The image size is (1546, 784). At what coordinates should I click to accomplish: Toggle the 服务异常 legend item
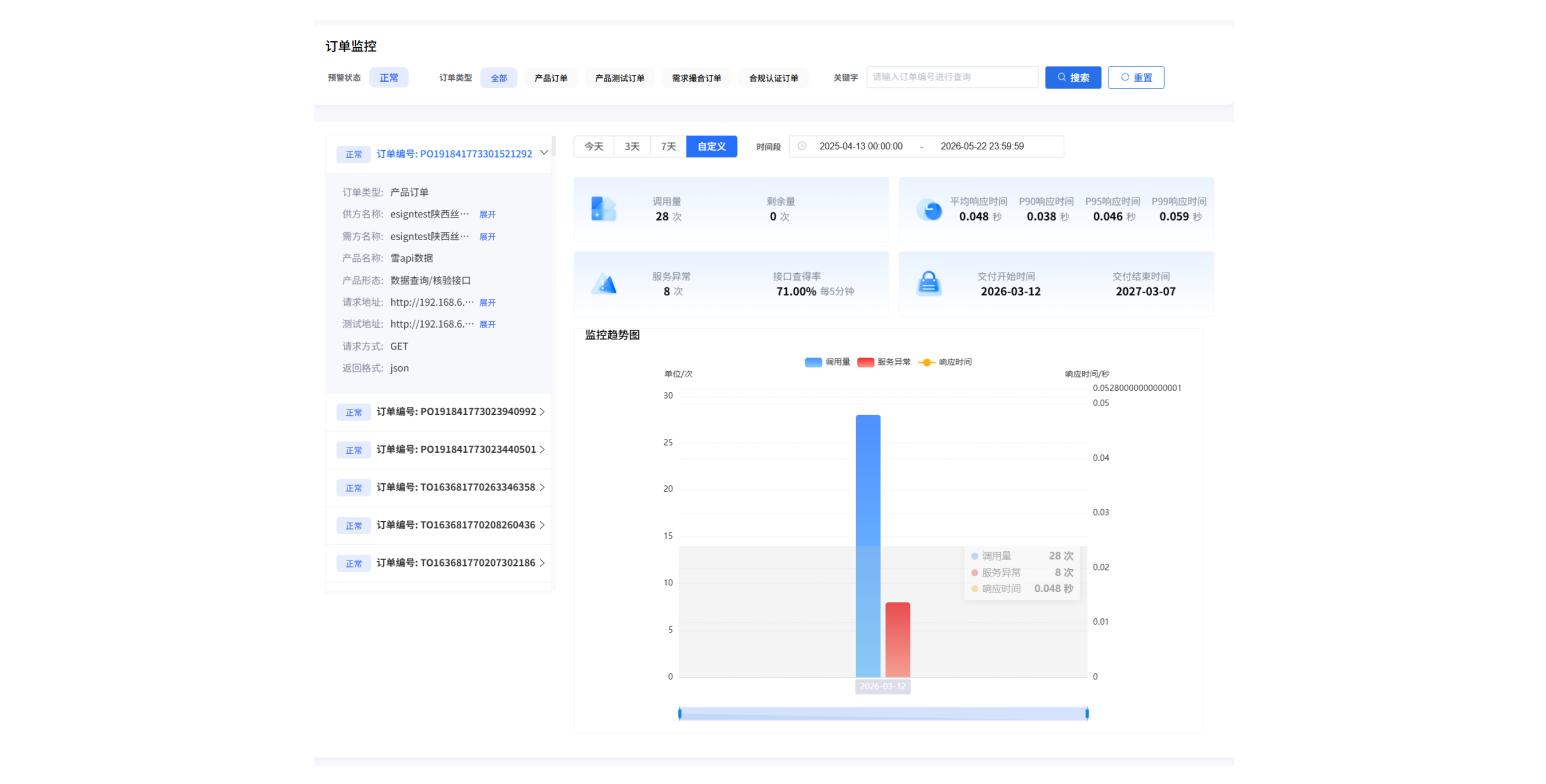pyautogui.click(x=883, y=362)
